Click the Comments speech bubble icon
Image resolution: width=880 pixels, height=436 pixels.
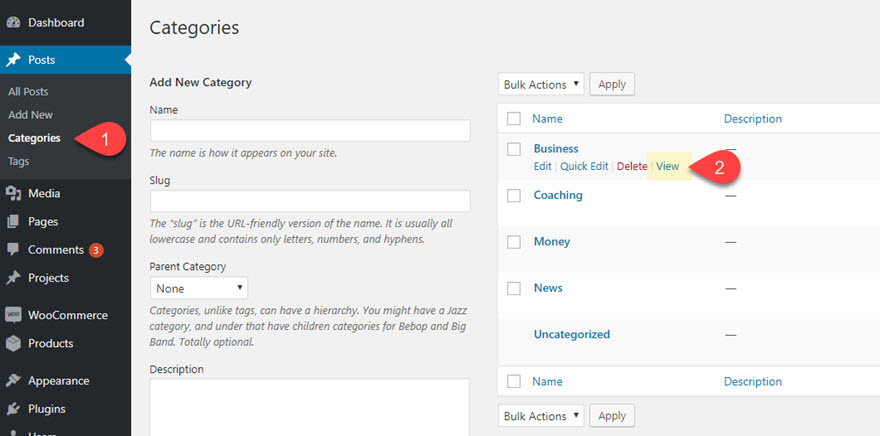[x=14, y=249]
